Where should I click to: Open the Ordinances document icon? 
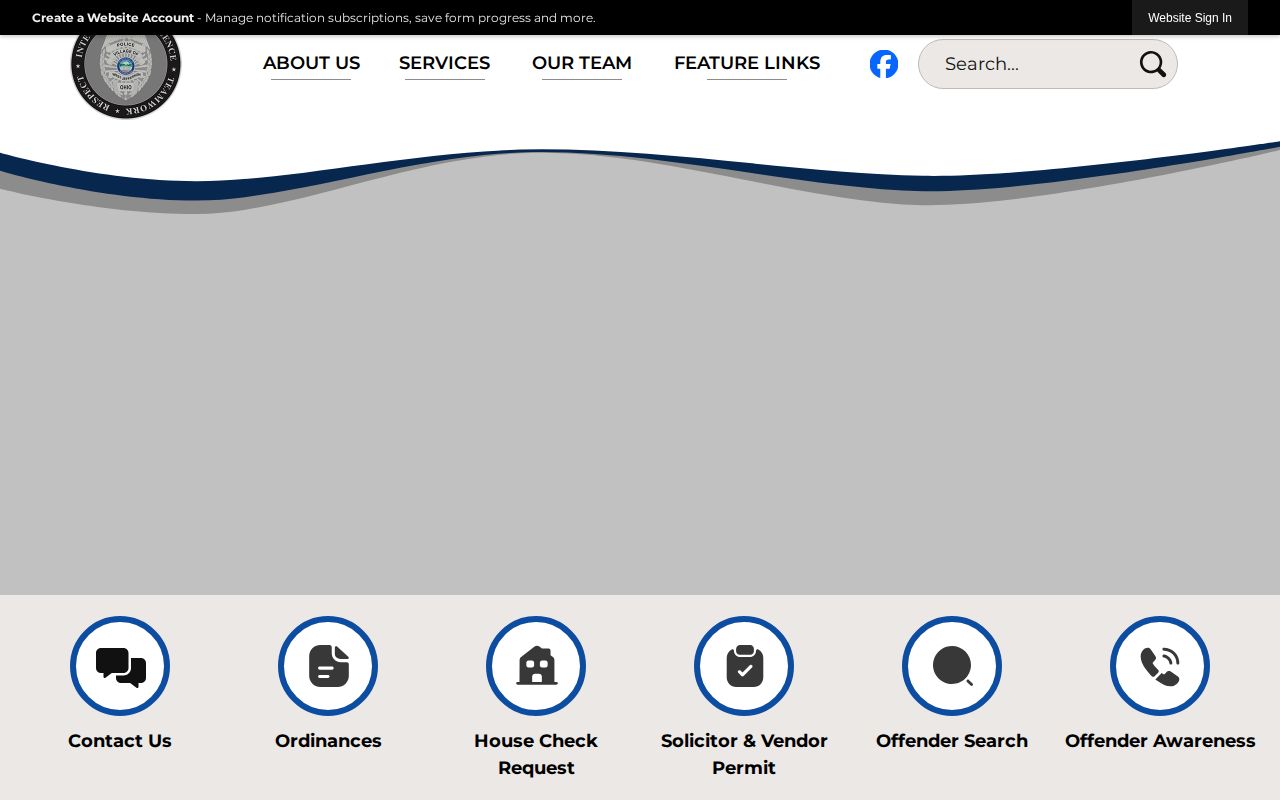[328, 666]
